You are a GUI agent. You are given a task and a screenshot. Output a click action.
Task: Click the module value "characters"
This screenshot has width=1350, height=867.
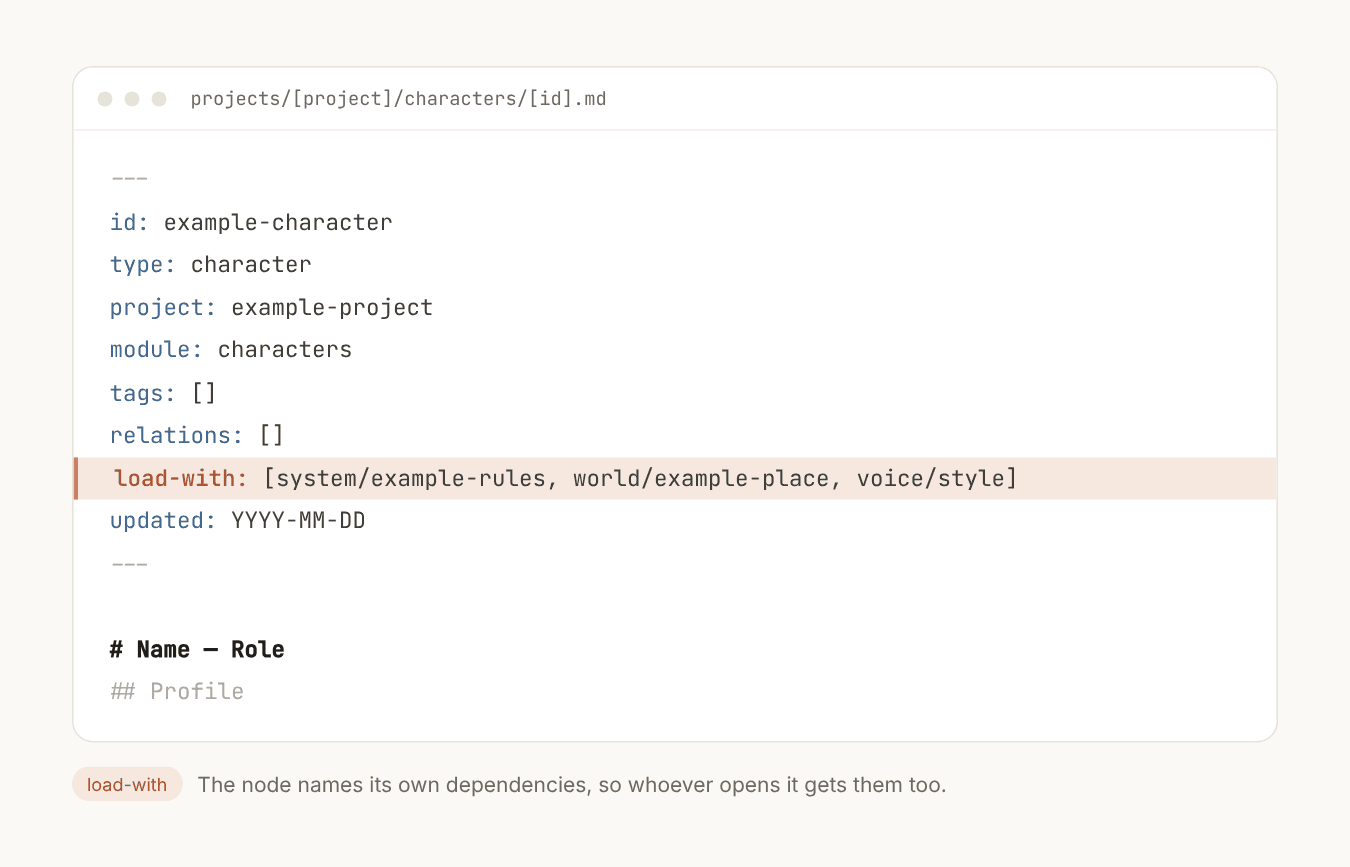click(285, 350)
